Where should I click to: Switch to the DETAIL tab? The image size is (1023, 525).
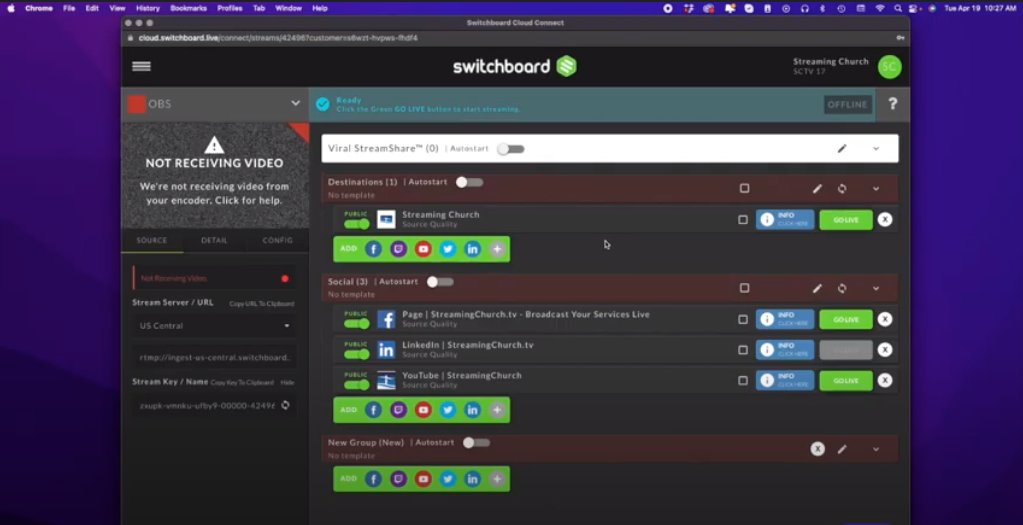[x=214, y=240]
